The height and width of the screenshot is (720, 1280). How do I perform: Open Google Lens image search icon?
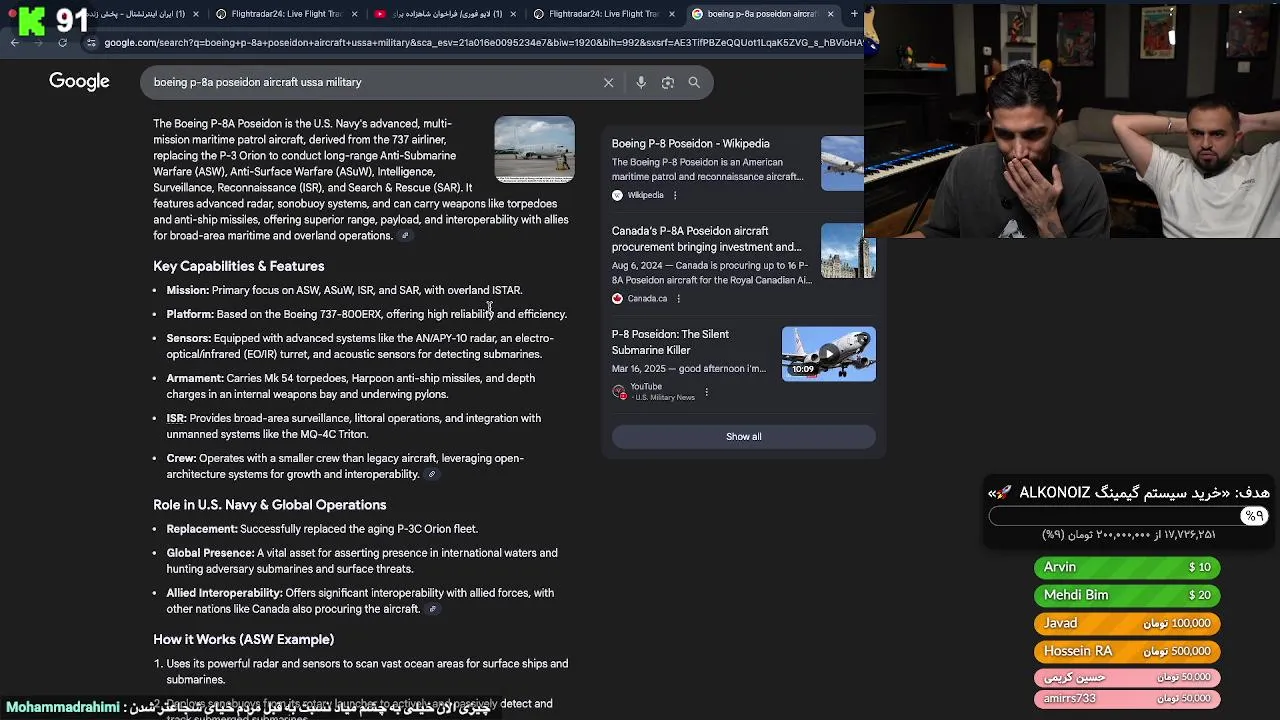pyautogui.click(x=668, y=82)
